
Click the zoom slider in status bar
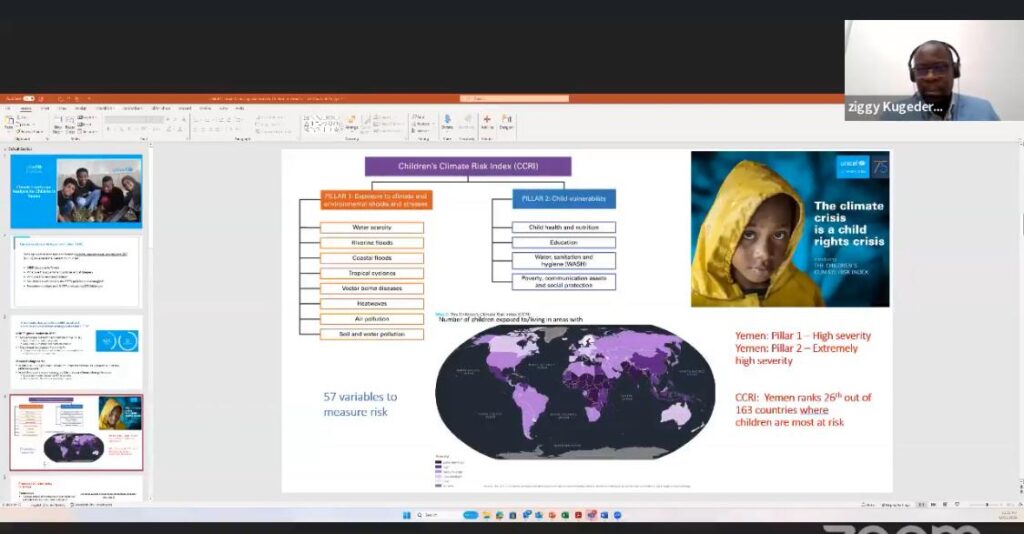click(x=986, y=505)
